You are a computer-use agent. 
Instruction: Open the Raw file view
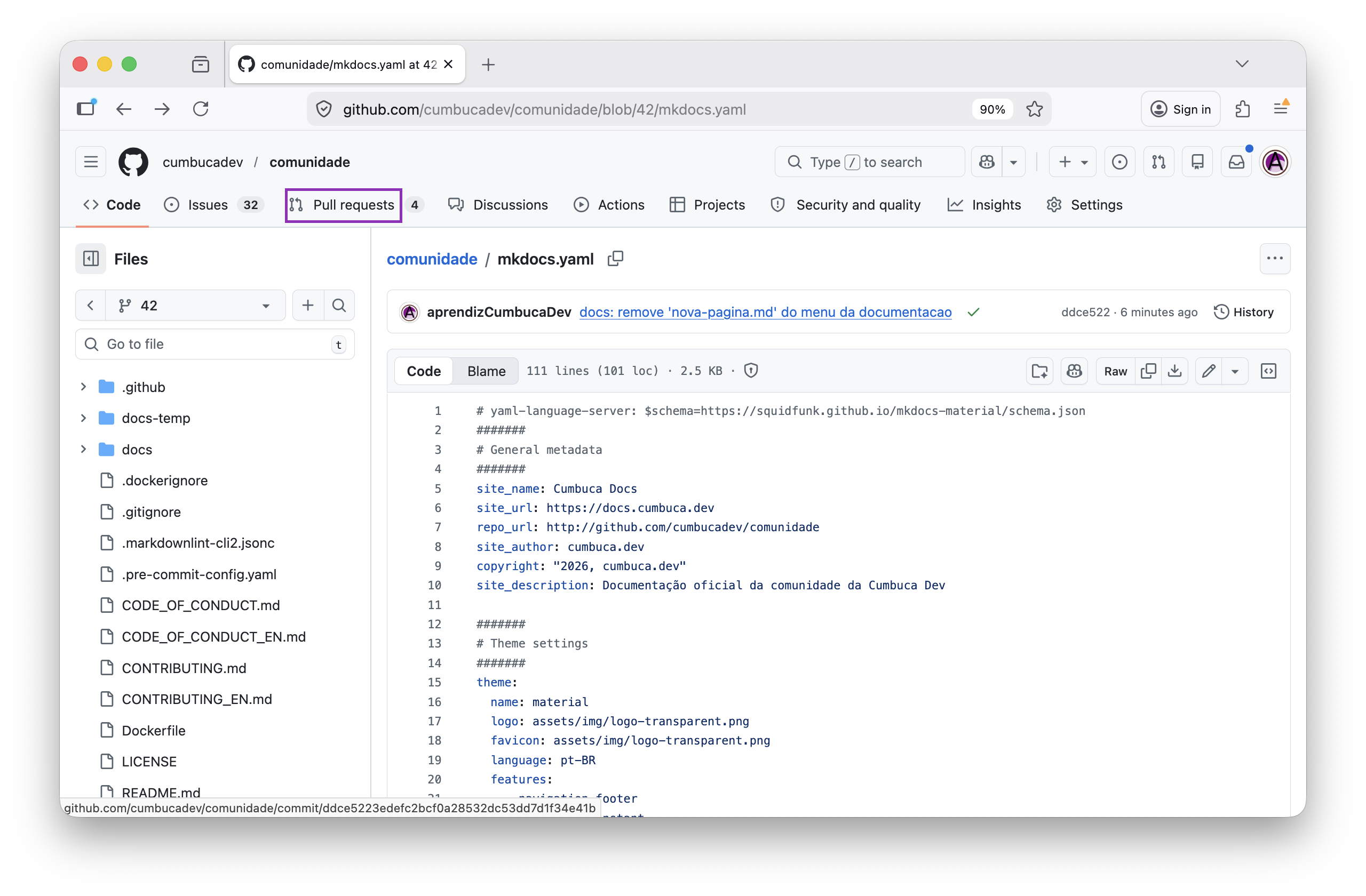1115,371
